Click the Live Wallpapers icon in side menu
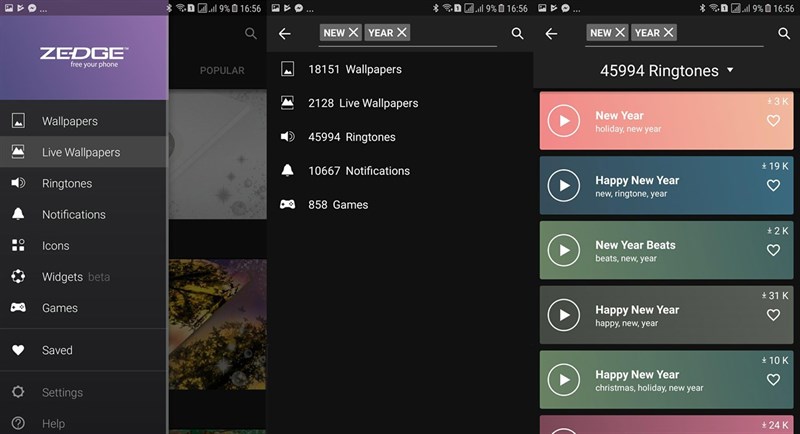800x434 pixels. click(x=18, y=151)
